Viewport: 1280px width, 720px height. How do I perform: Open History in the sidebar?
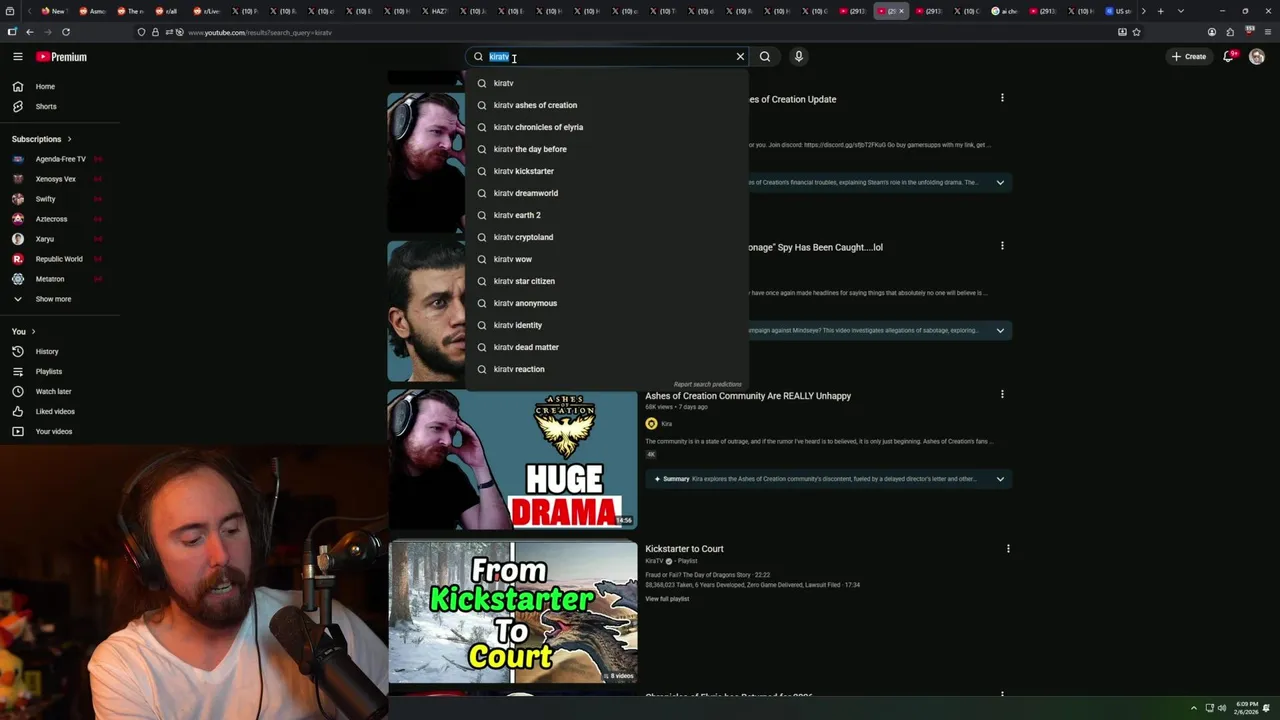point(60,352)
